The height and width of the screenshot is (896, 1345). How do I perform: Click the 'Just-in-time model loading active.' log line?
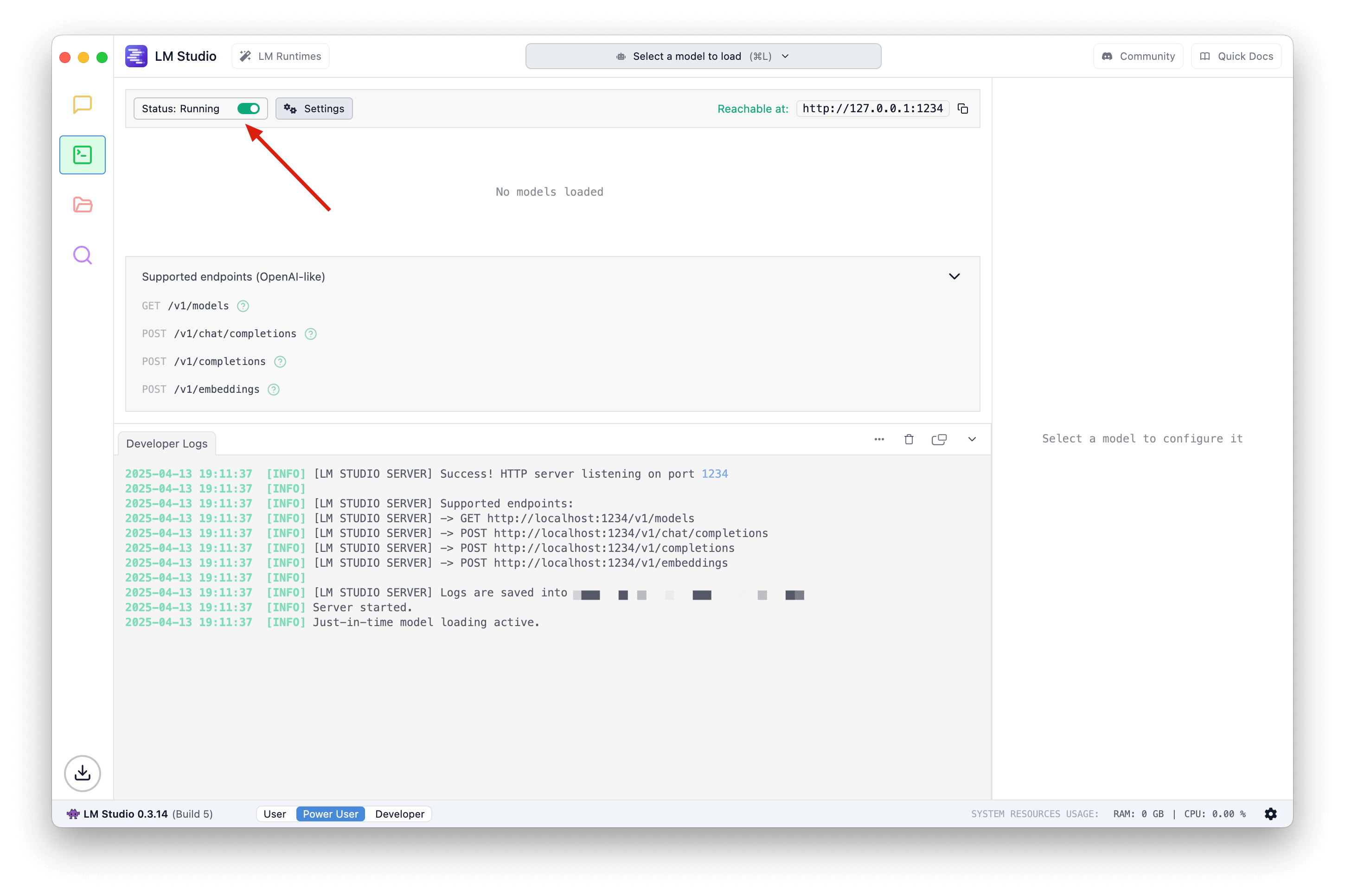pos(426,622)
